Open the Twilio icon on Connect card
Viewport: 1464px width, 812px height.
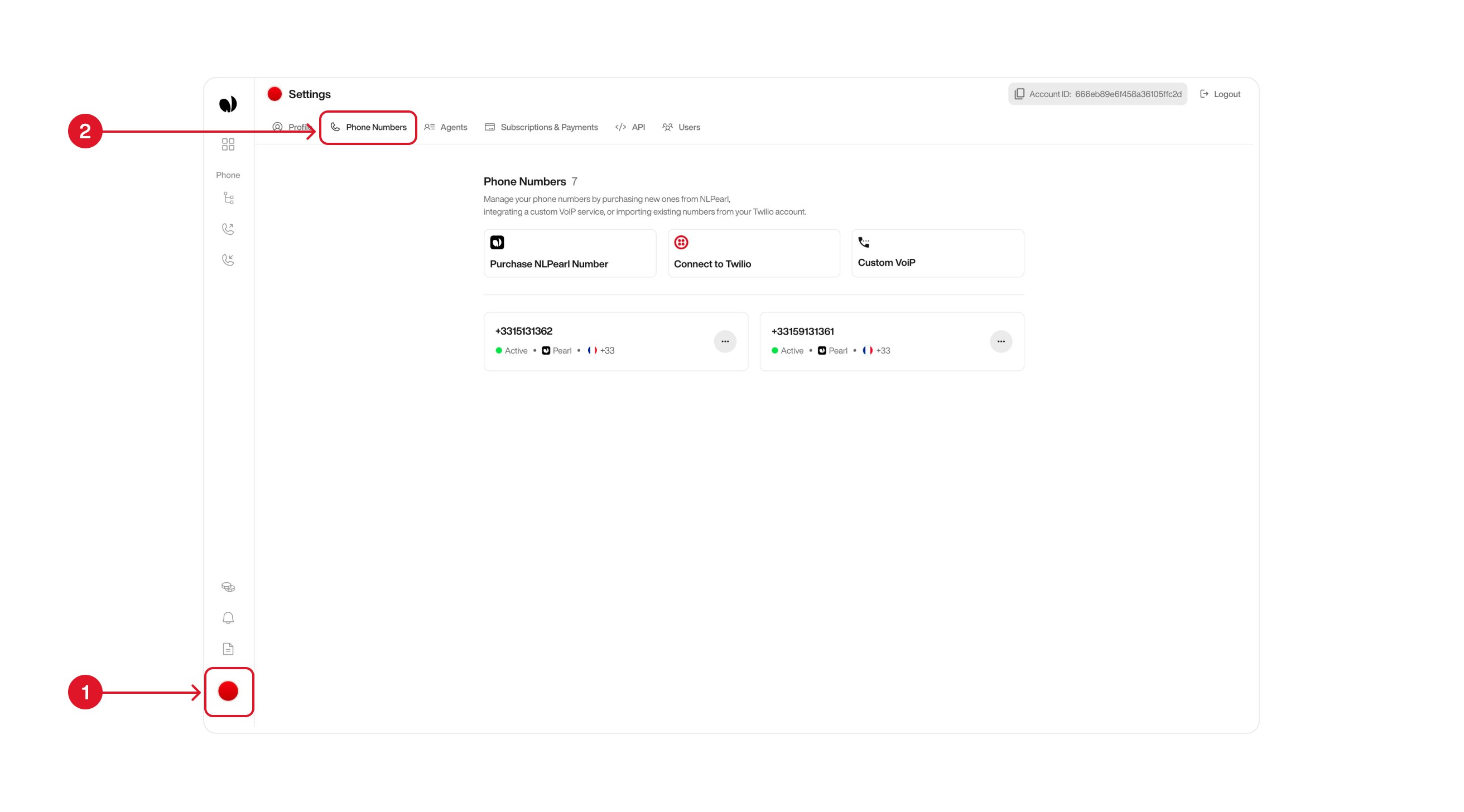click(x=681, y=242)
